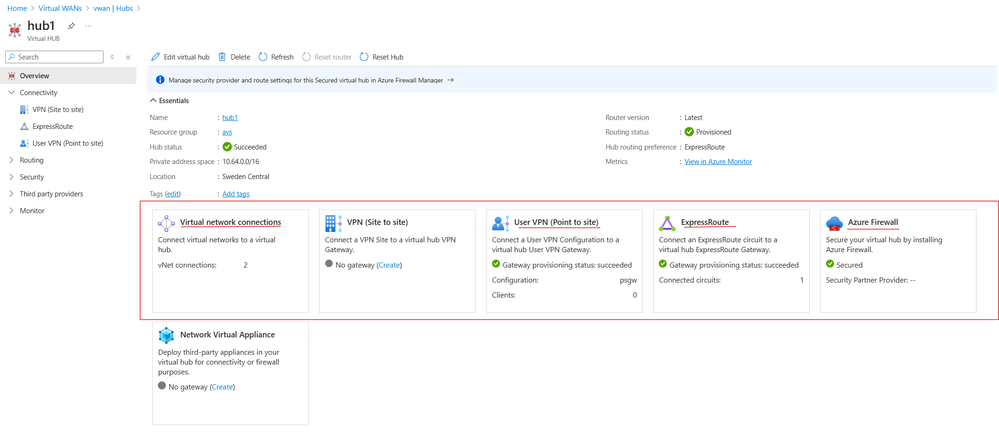Image resolution: width=999 pixels, height=433 pixels.
Task: Open the View in Azure Monitor link
Action: click(x=717, y=161)
